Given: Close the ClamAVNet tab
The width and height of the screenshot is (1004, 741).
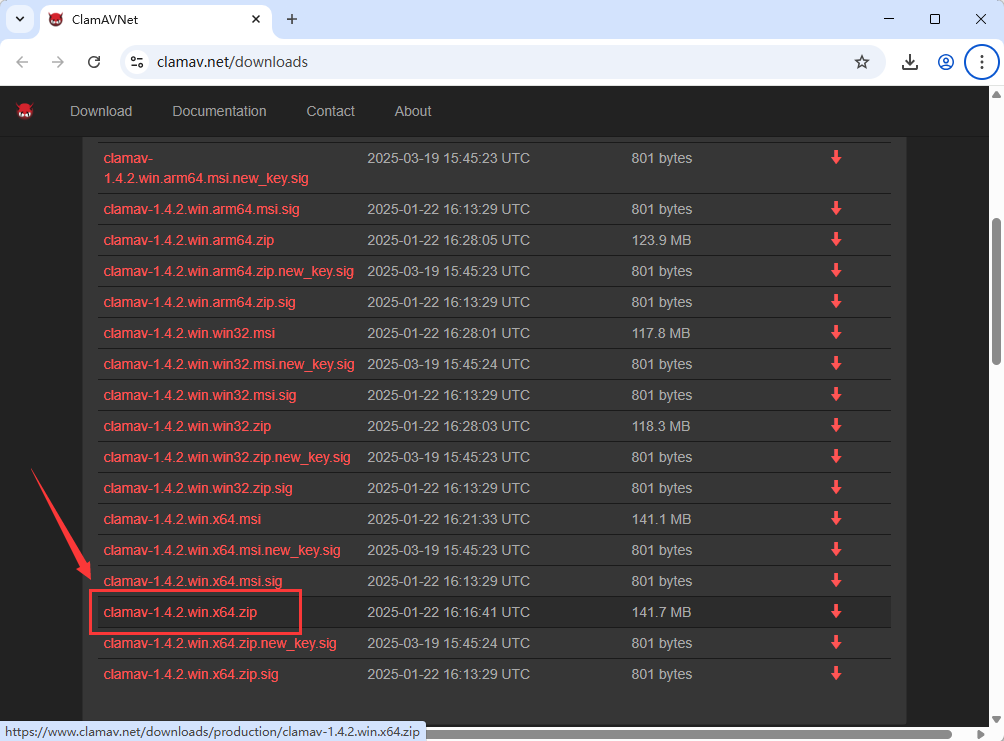Looking at the screenshot, I should point(256,19).
